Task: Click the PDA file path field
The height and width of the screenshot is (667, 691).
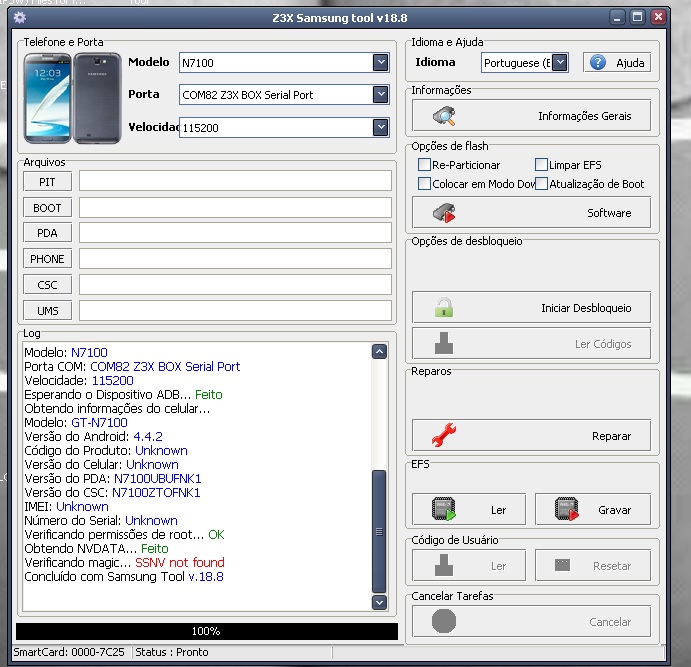Action: click(235, 233)
